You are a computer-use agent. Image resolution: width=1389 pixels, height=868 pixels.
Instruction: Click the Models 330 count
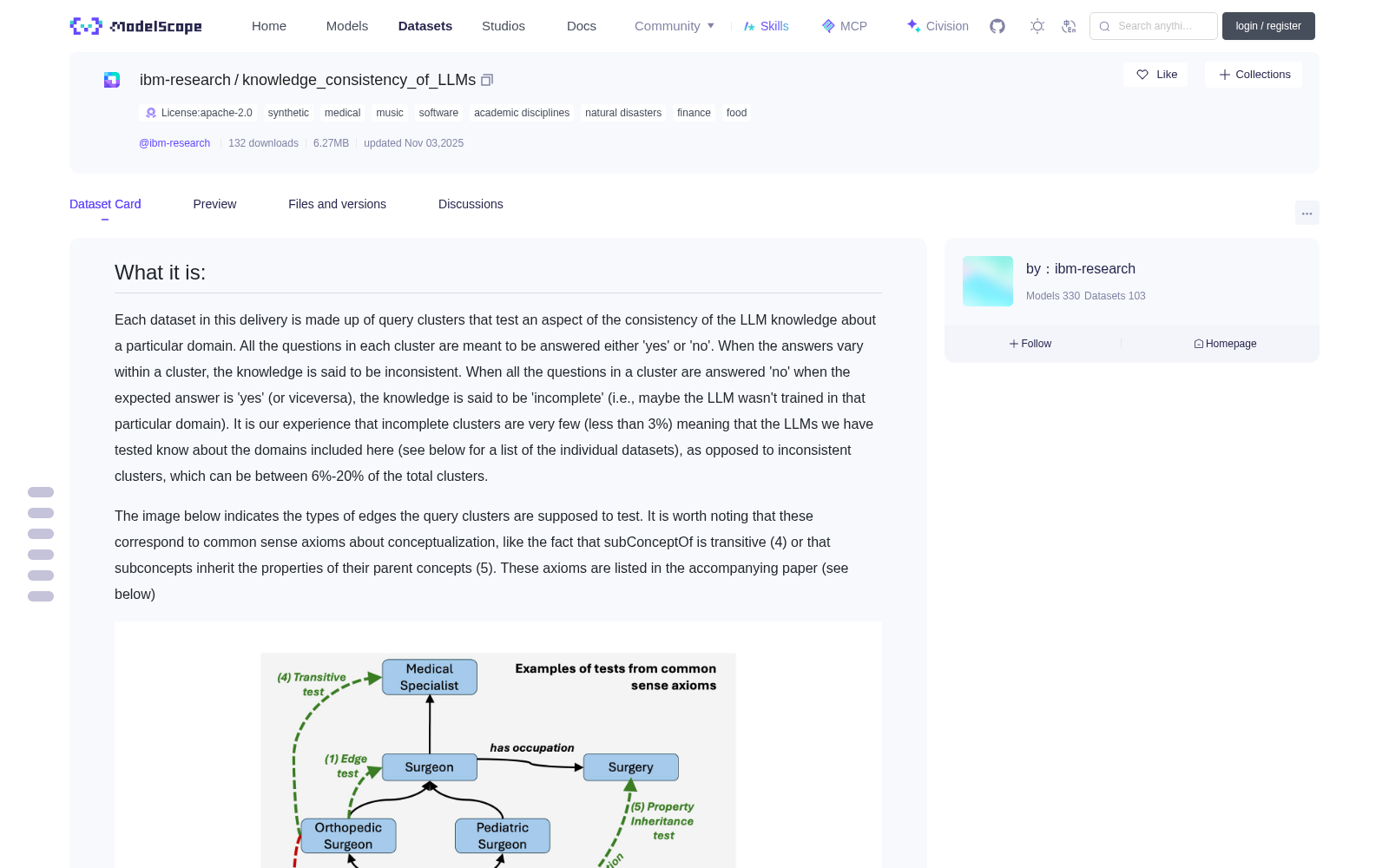click(1053, 296)
